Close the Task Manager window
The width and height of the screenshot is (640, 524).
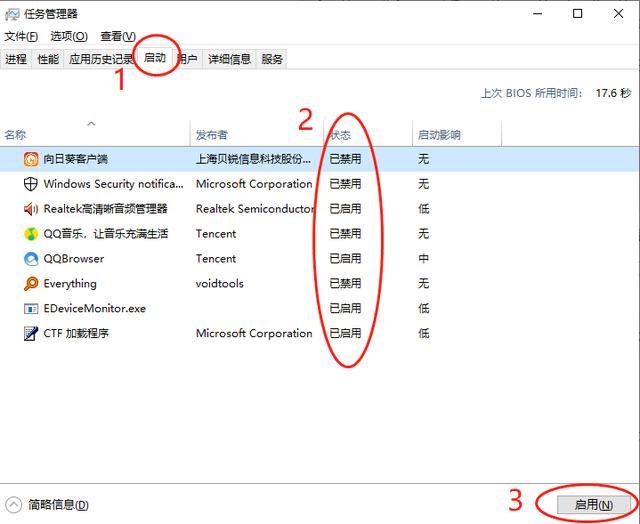click(x=618, y=14)
